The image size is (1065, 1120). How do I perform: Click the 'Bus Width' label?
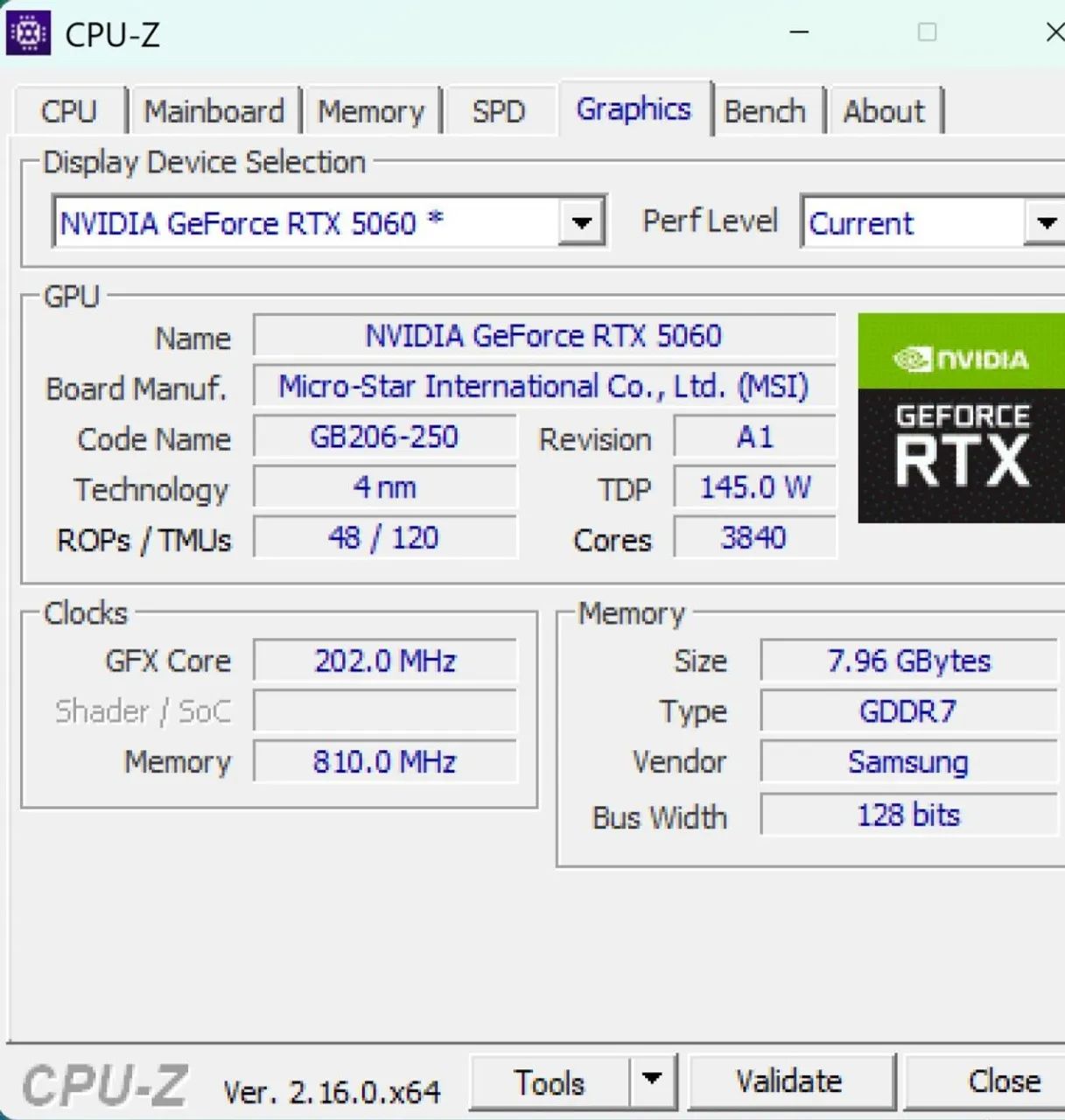click(x=660, y=818)
